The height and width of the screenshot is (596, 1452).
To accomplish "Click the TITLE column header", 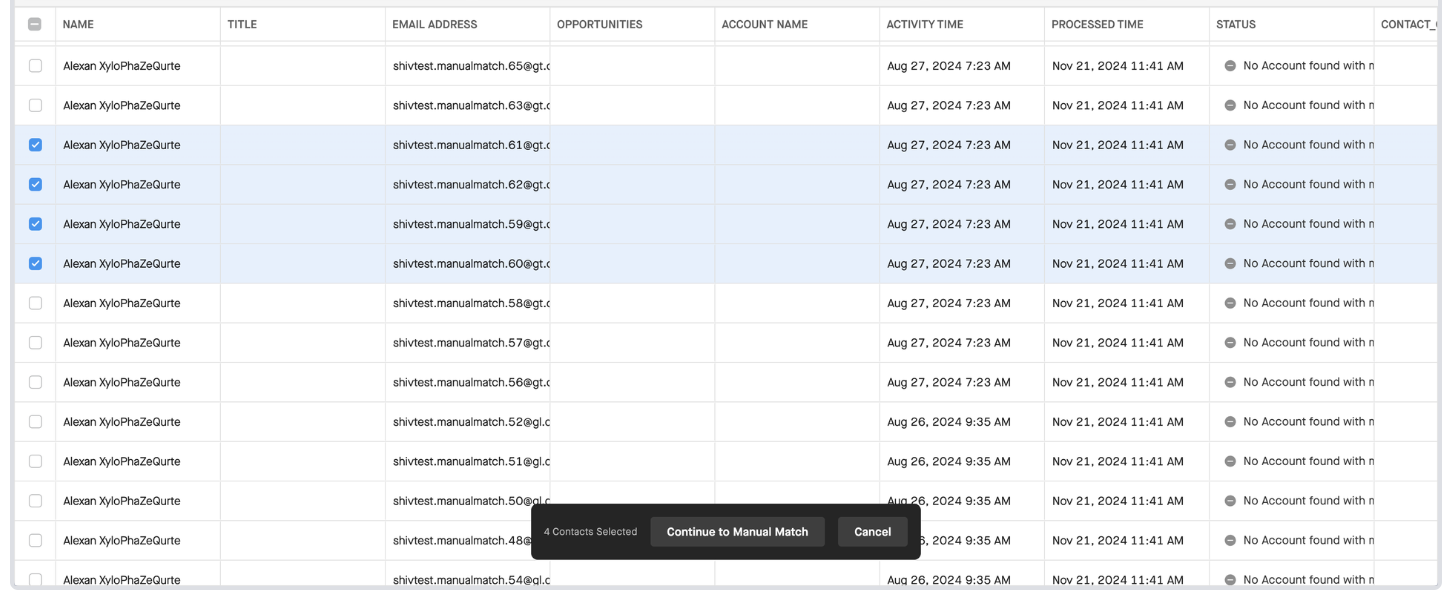I will pyautogui.click(x=242, y=24).
